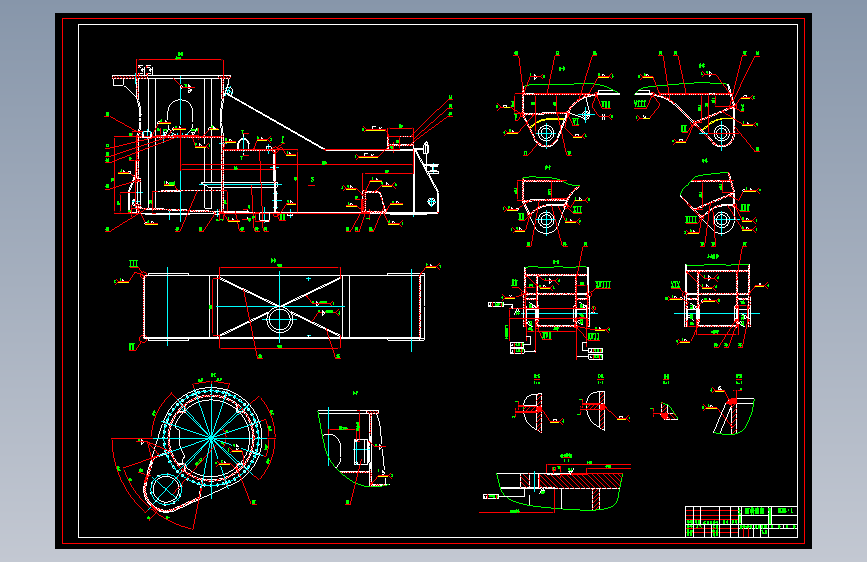Select the small triangular weld detail
867x562 pixels.
[x=667, y=412]
